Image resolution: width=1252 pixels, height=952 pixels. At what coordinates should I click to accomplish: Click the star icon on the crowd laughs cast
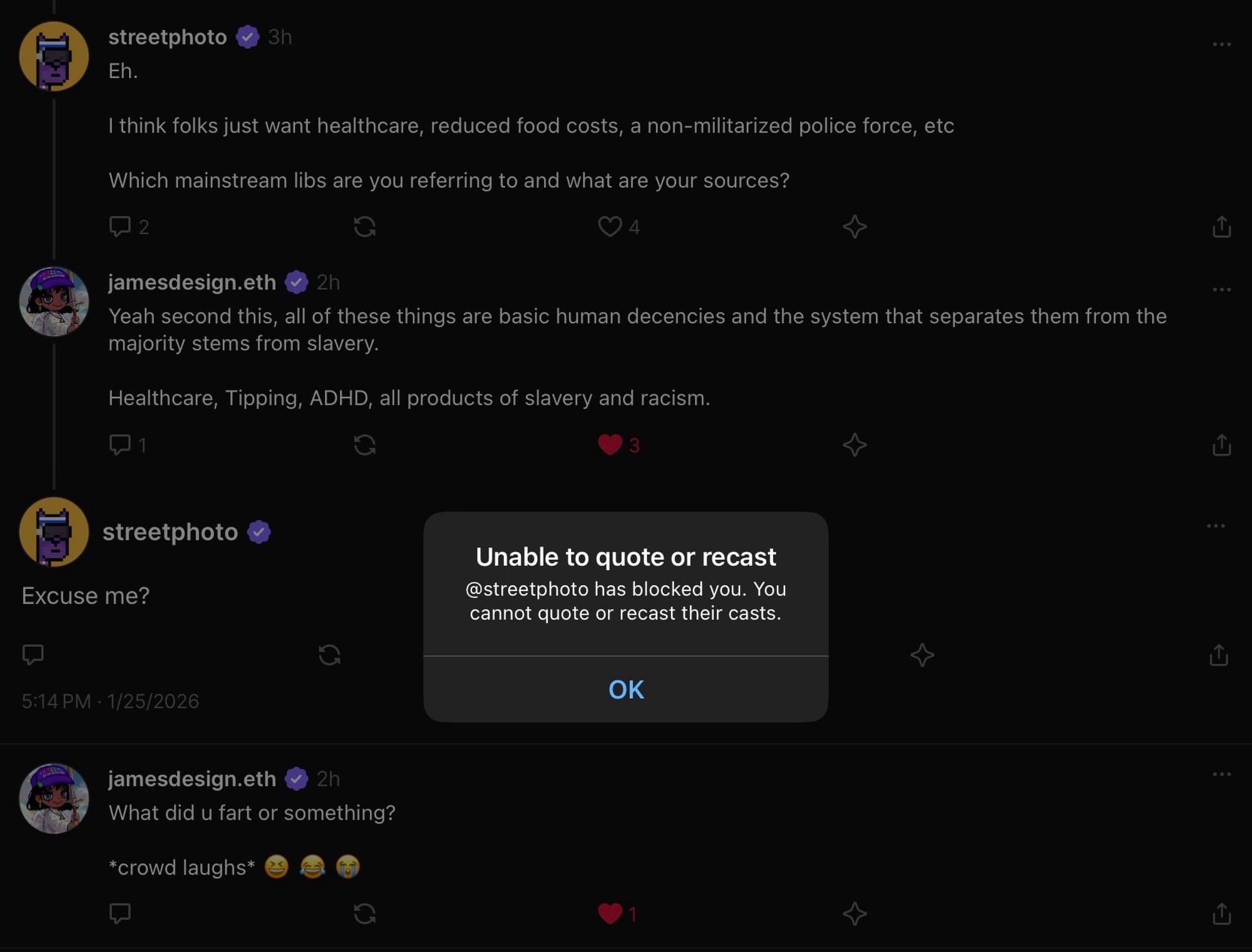pyautogui.click(x=854, y=914)
